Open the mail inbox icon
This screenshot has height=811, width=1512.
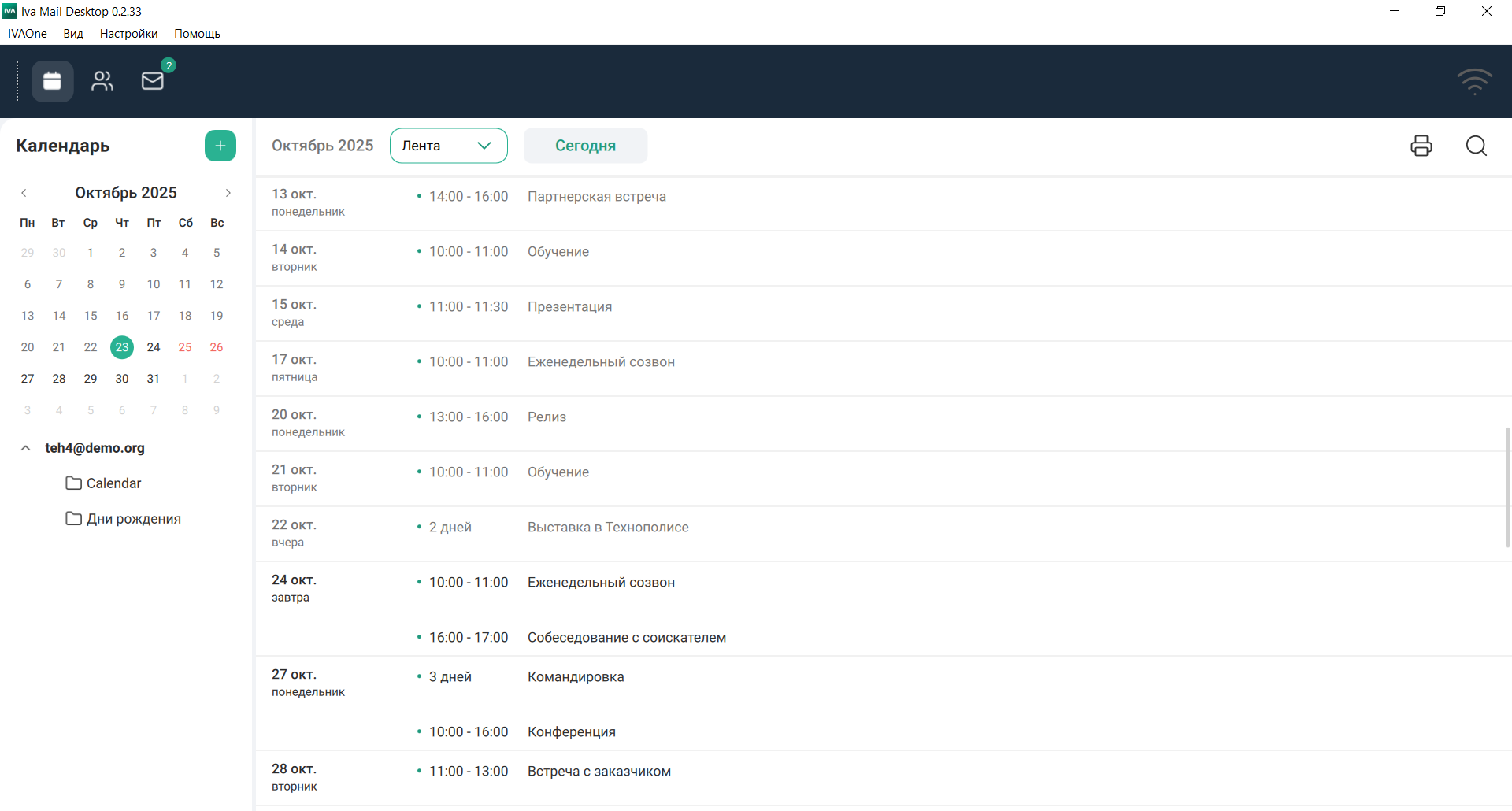[x=153, y=81]
